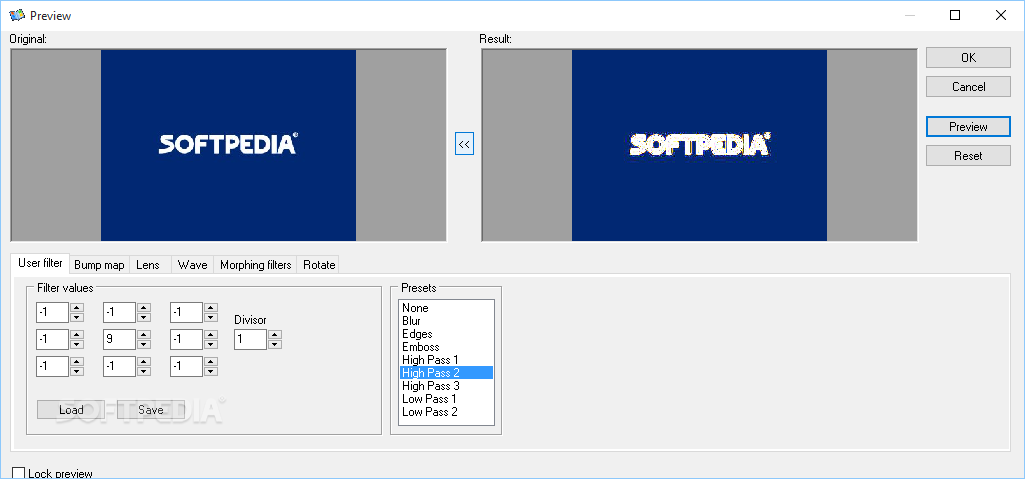Screen dimensions: 1025x479
Task: Increase the Divisor value with up arrow
Action: [x=275, y=335]
